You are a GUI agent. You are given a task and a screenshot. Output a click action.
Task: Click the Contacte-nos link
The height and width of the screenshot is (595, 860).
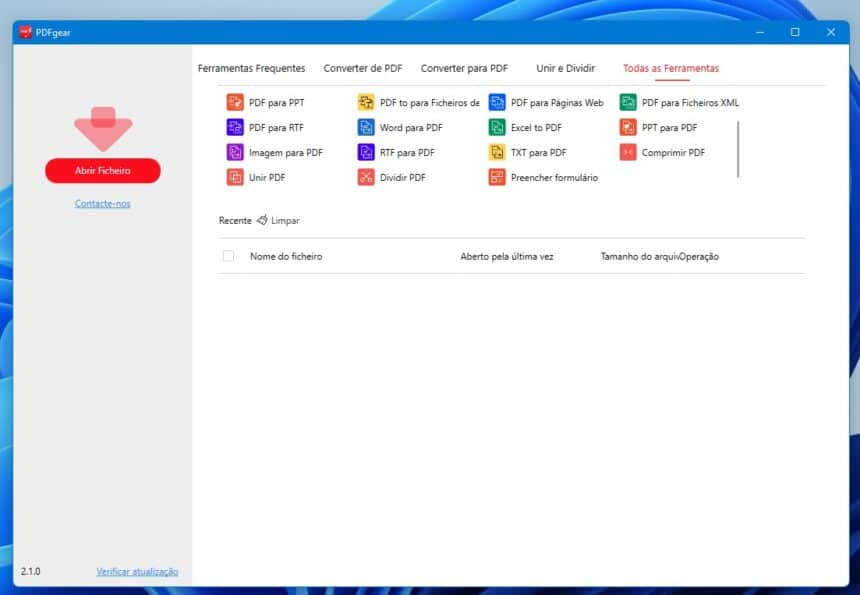point(102,203)
